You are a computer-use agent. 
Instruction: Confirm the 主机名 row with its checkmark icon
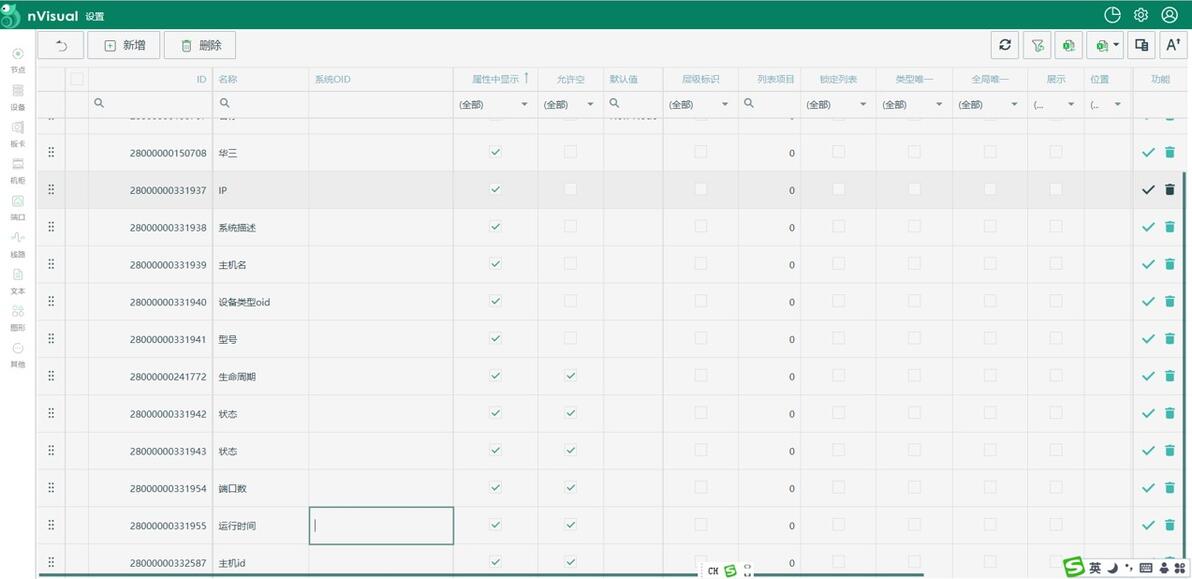pyautogui.click(x=1148, y=264)
